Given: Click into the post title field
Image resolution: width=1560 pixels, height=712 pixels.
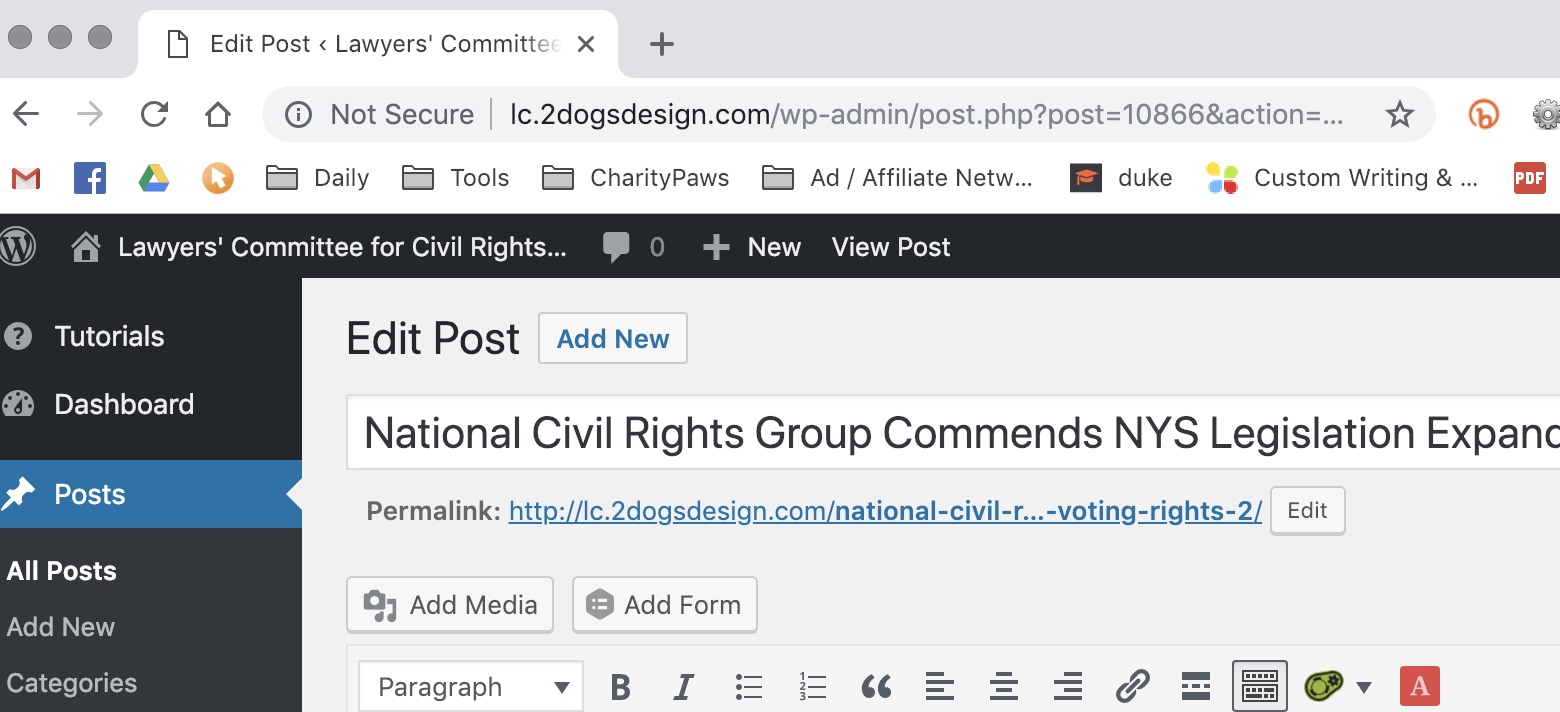Looking at the screenshot, I should click(x=950, y=433).
